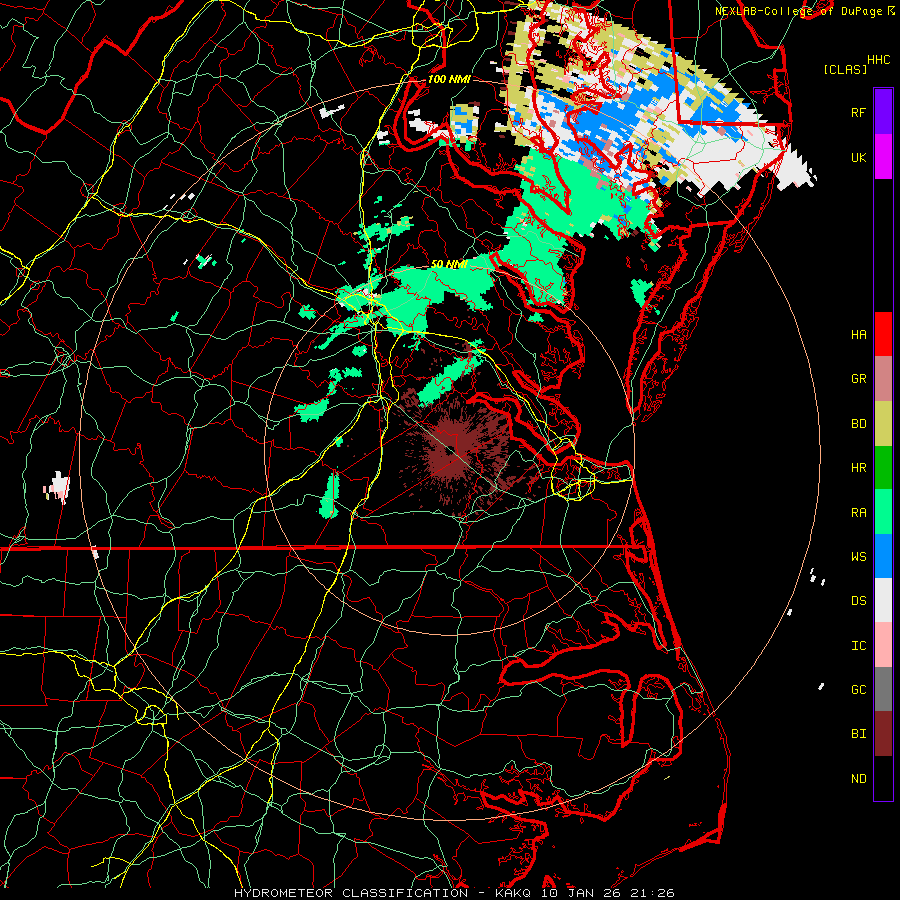Click the GR legend label
This screenshot has width=900, height=900.
(x=858, y=379)
